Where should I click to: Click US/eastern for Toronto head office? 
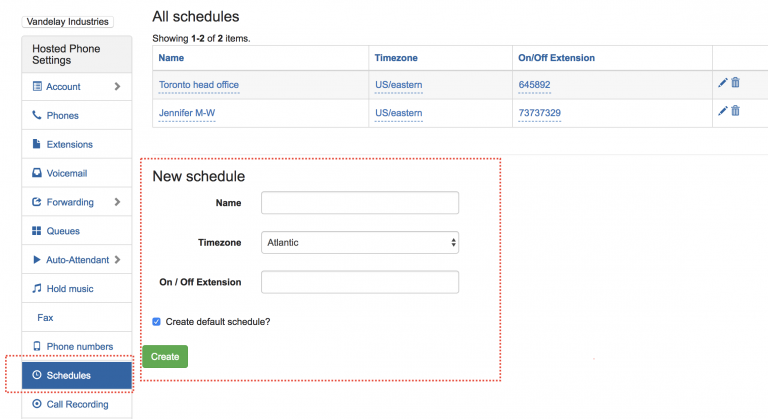point(398,85)
